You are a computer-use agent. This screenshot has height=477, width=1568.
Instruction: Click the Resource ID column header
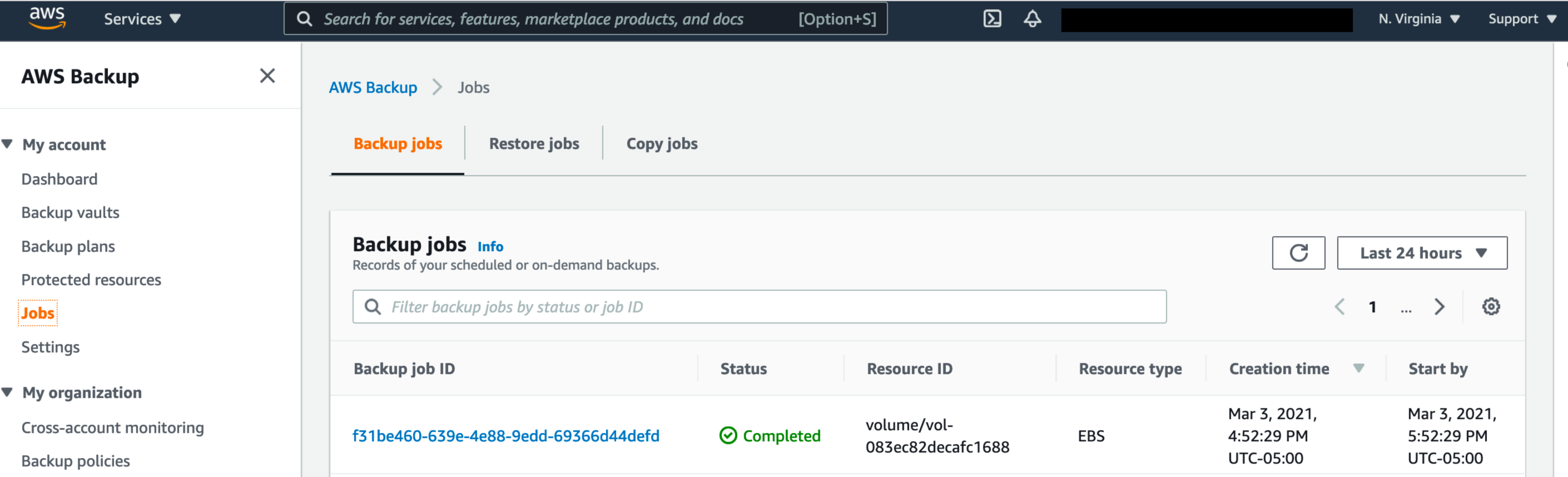[910, 369]
